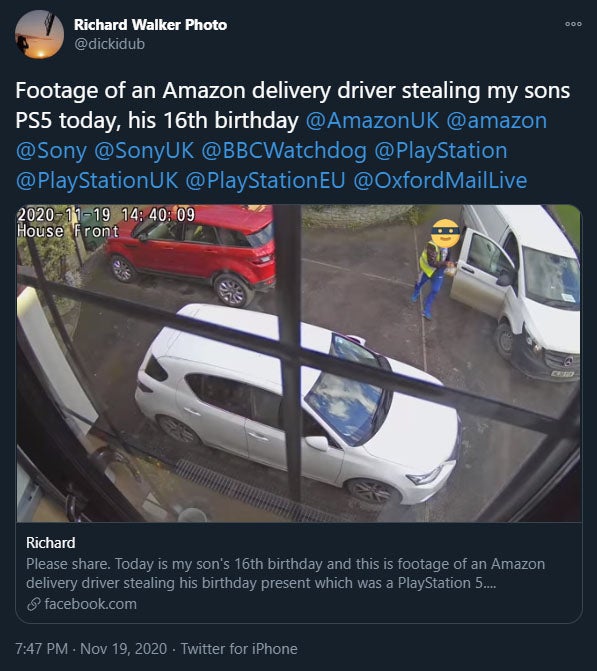The height and width of the screenshot is (671, 597).
Task: Click the link icon beside facebook.com
Action: click(33, 604)
